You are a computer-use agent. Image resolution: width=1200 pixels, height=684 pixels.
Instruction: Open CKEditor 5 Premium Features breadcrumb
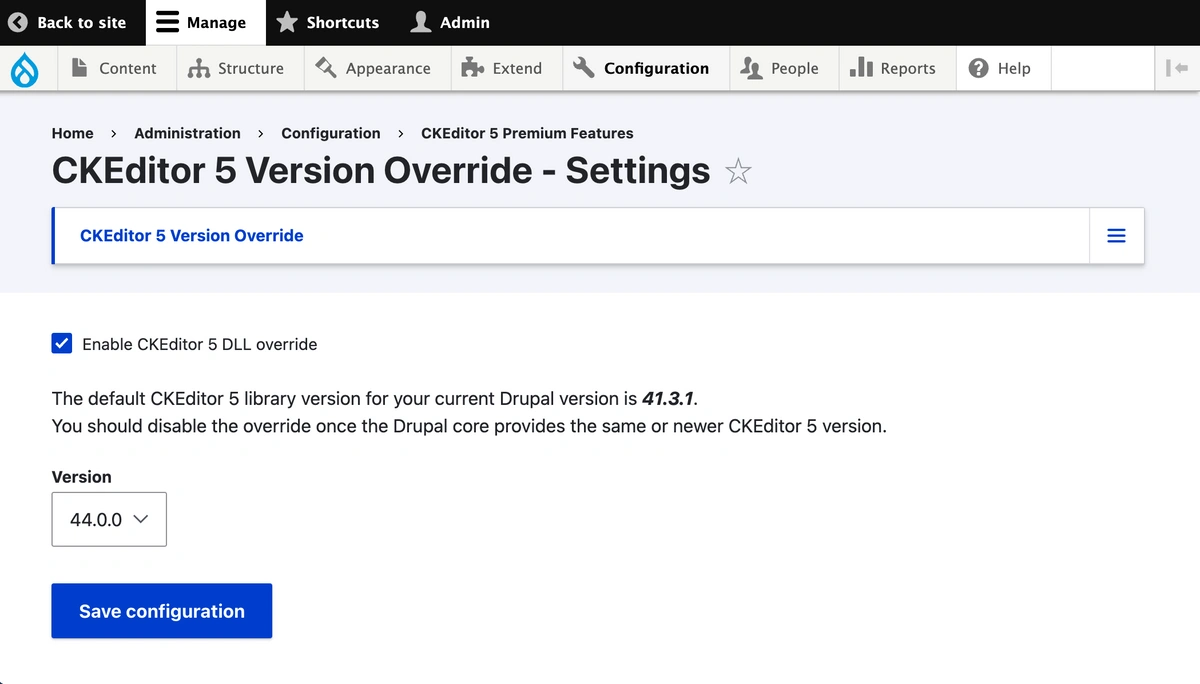[527, 133]
